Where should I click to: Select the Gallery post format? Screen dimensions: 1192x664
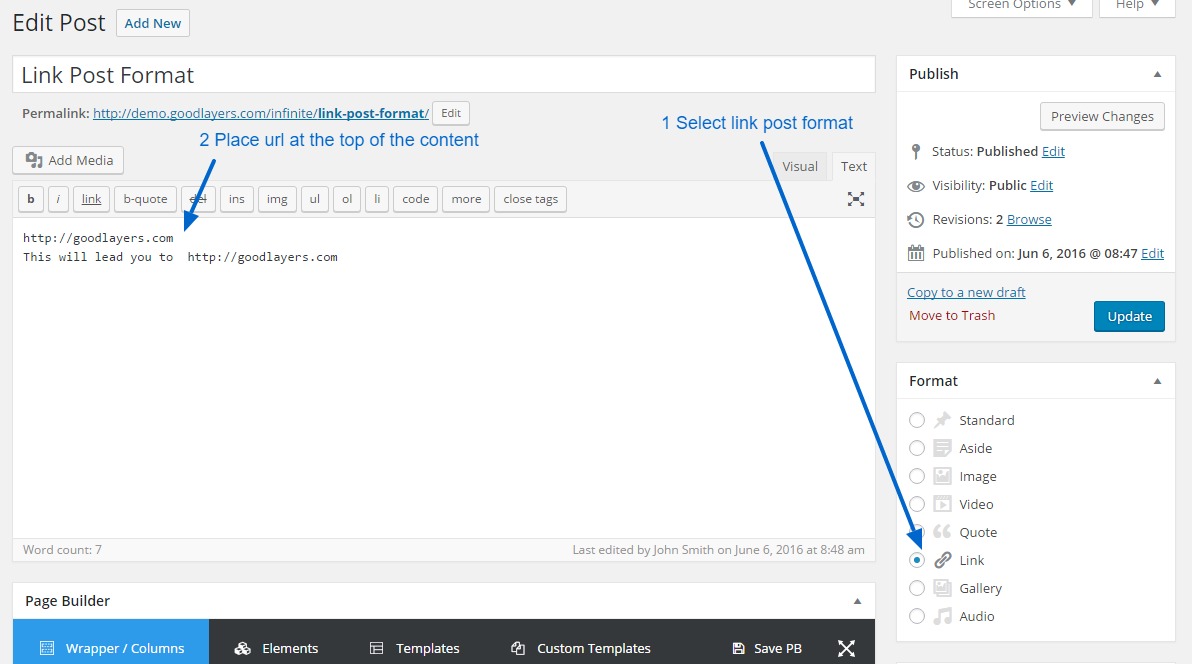[x=917, y=588]
